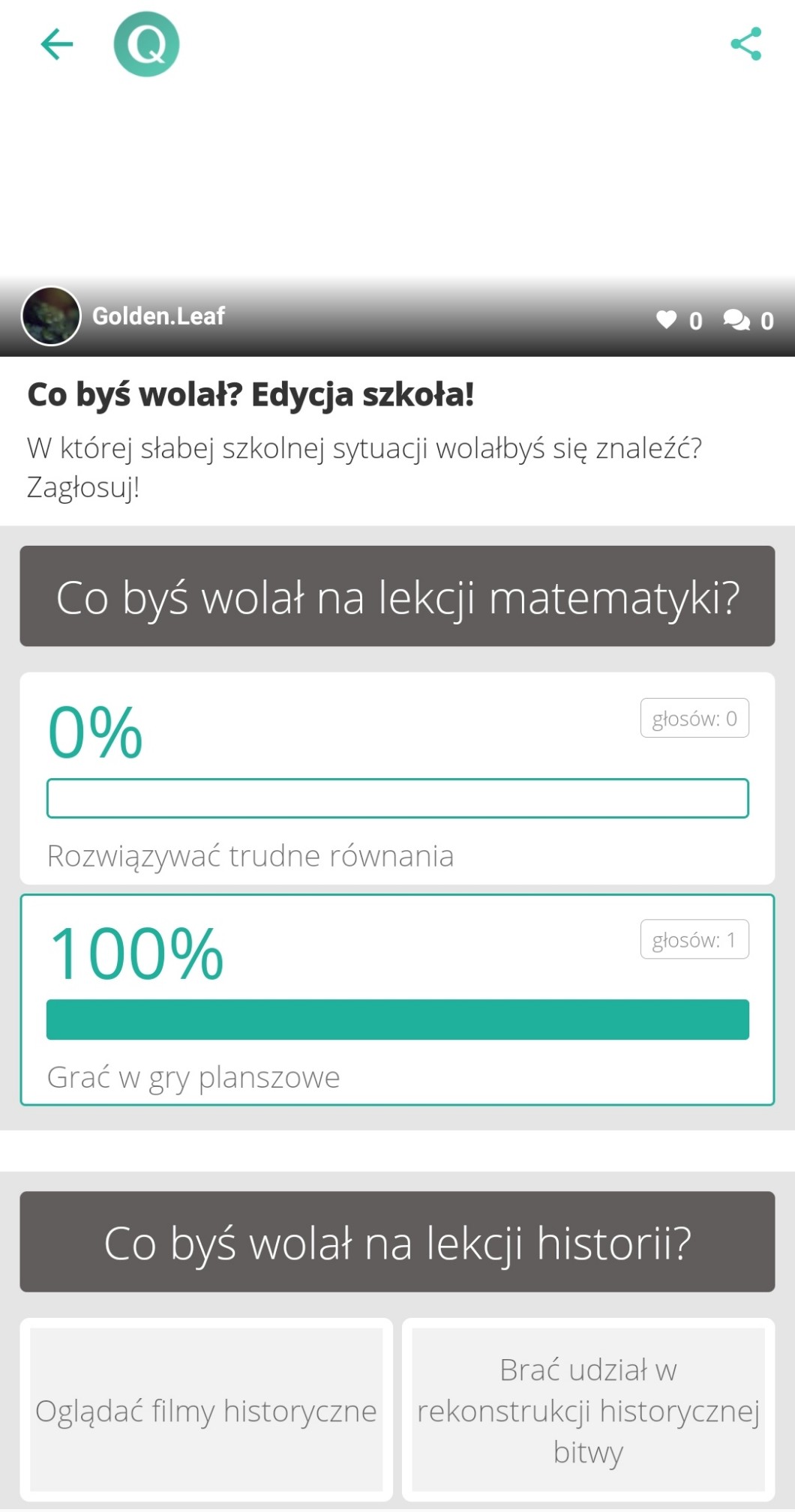Tap the like count next to the heart
795x1512 pixels.
coord(696,321)
